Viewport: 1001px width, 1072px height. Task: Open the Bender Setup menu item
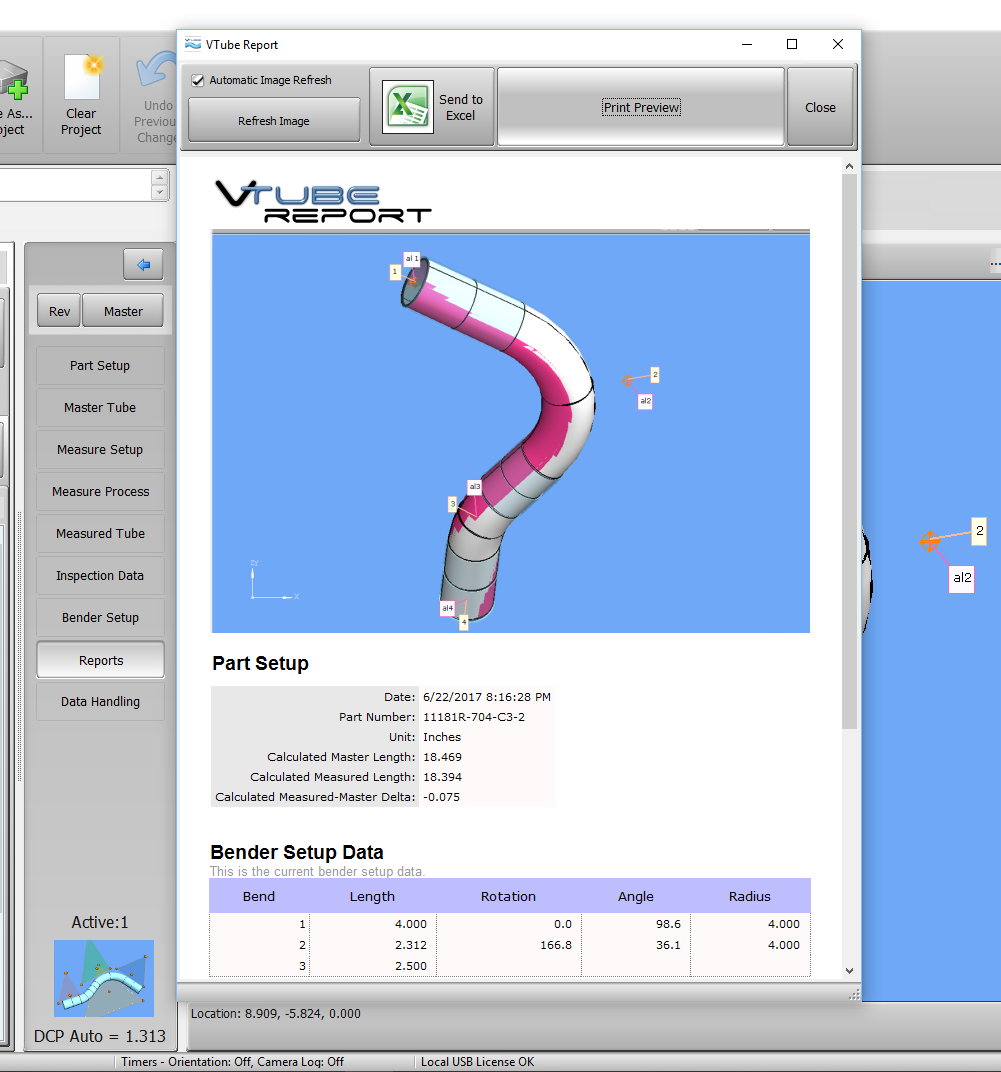(100, 618)
